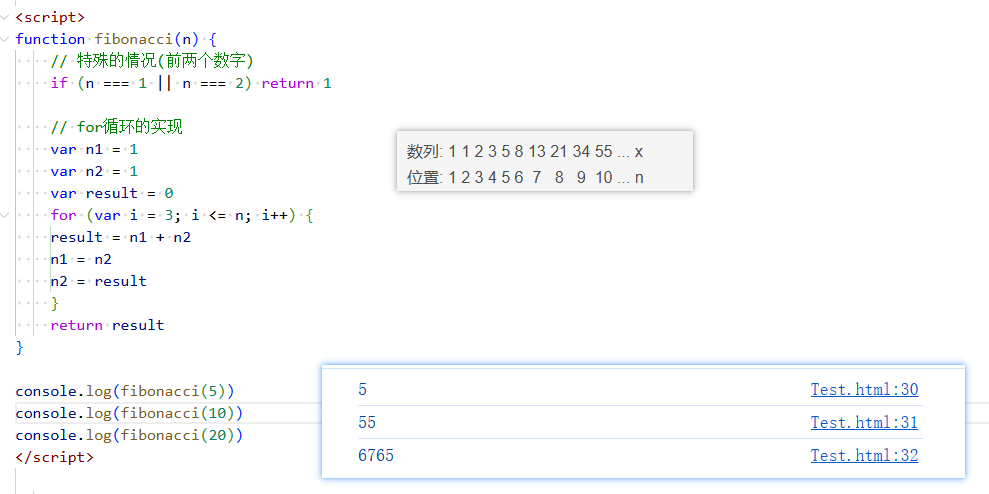The image size is (989, 494).
Task: Click the console.log(fibonacci(10)) line
Action: tap(129, 413)
